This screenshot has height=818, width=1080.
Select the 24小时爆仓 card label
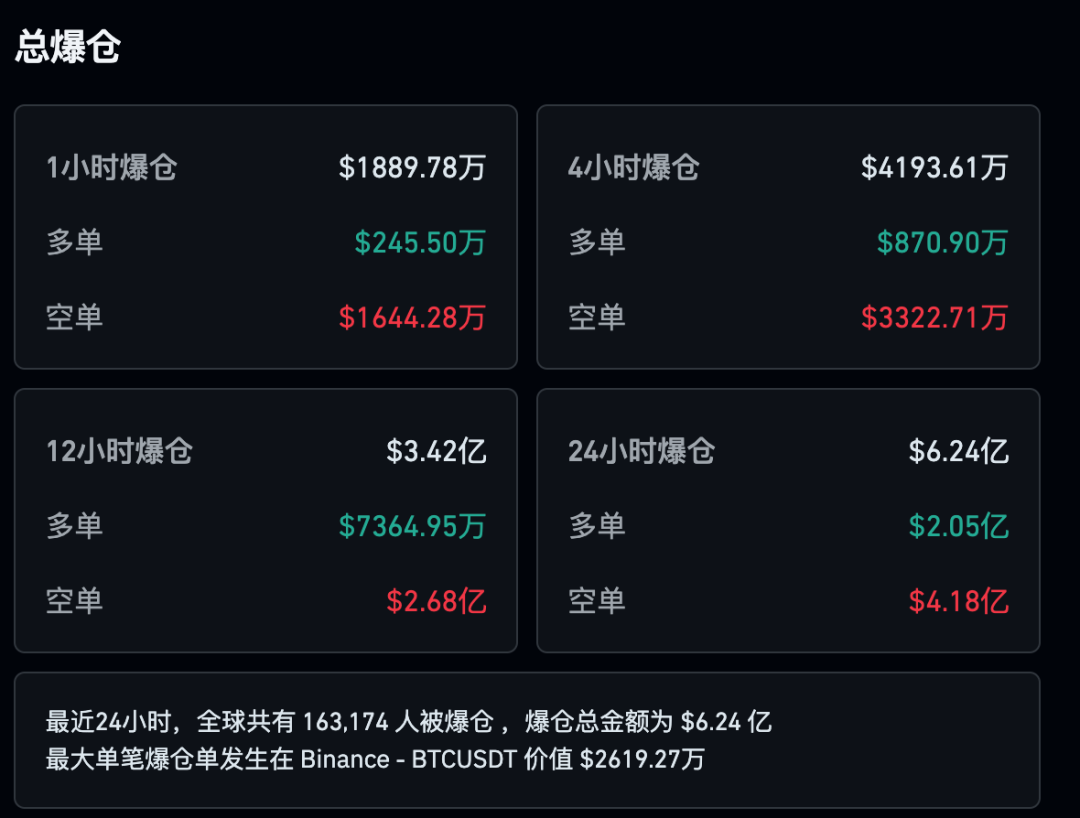(x=641, y=451)
